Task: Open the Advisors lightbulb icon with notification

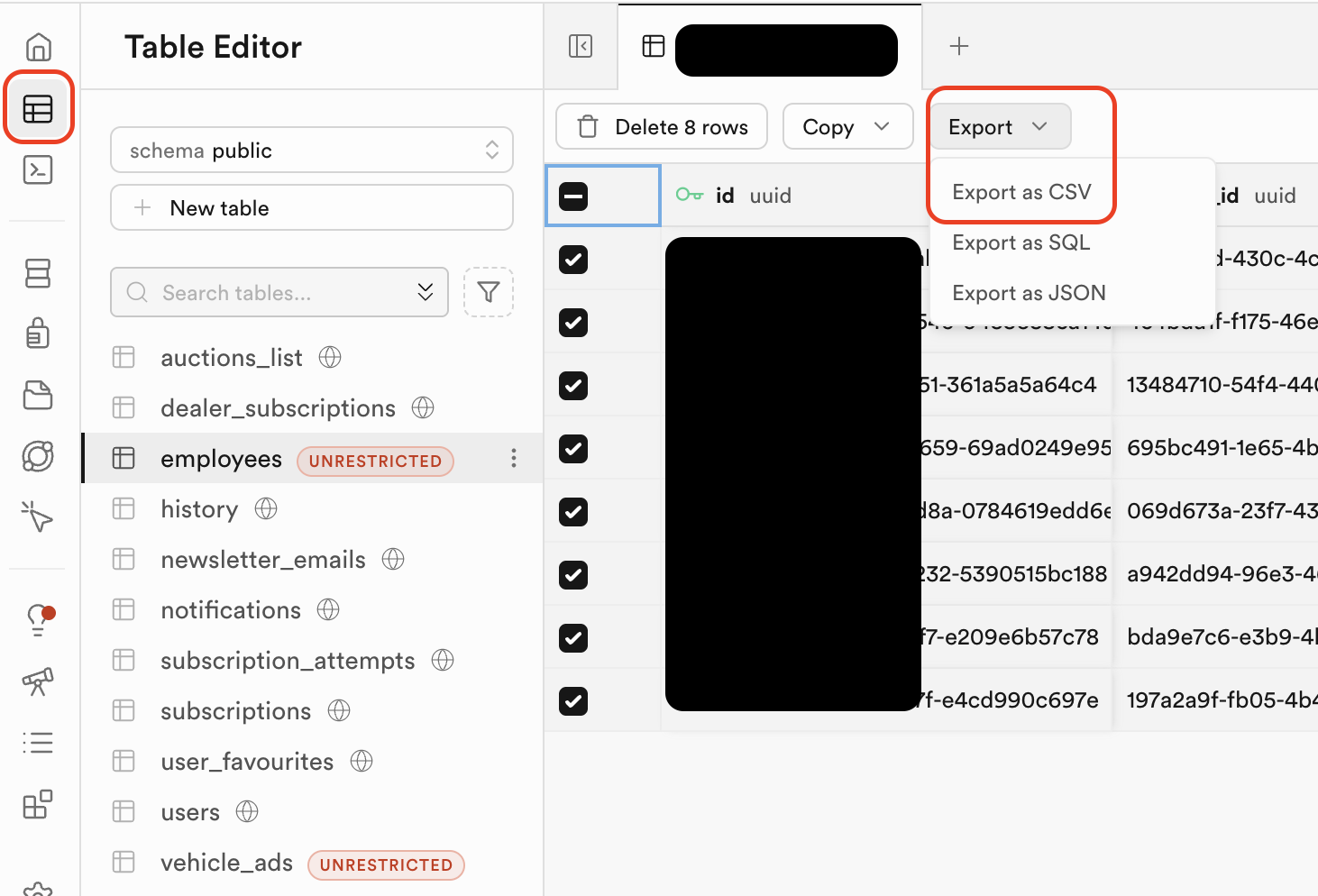Action: [38, 620]
